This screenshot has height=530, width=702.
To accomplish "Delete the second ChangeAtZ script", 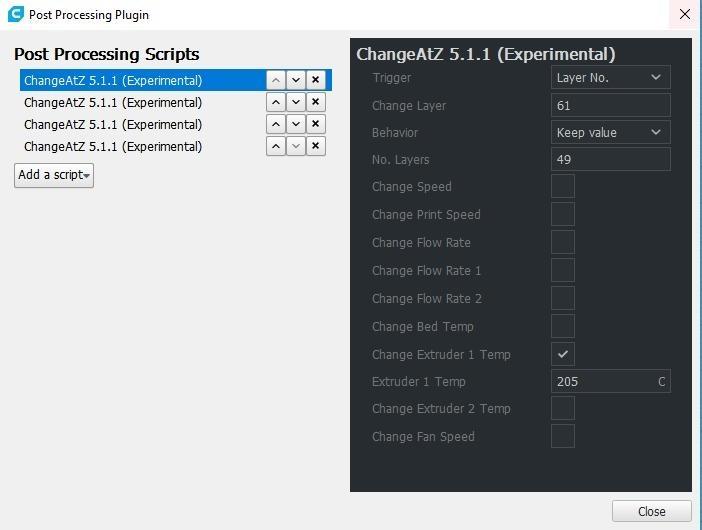I will 316,102.
